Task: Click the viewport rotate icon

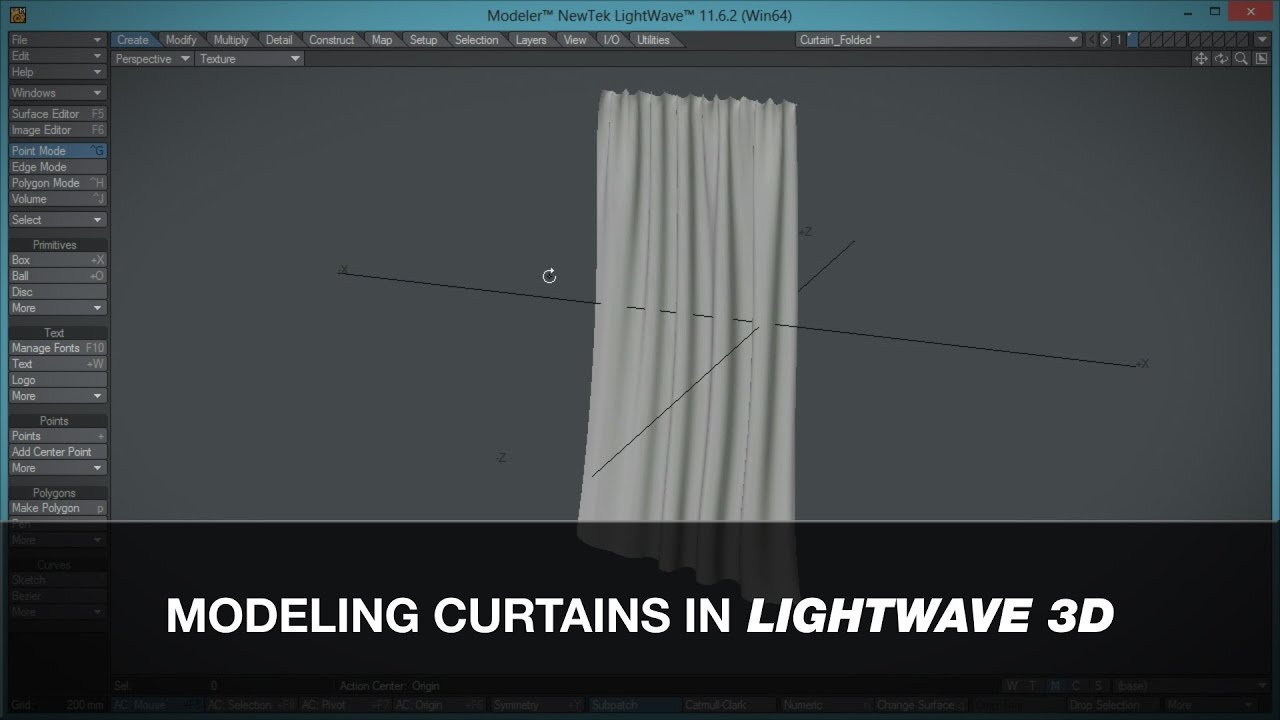Action: pos(1221,59)
